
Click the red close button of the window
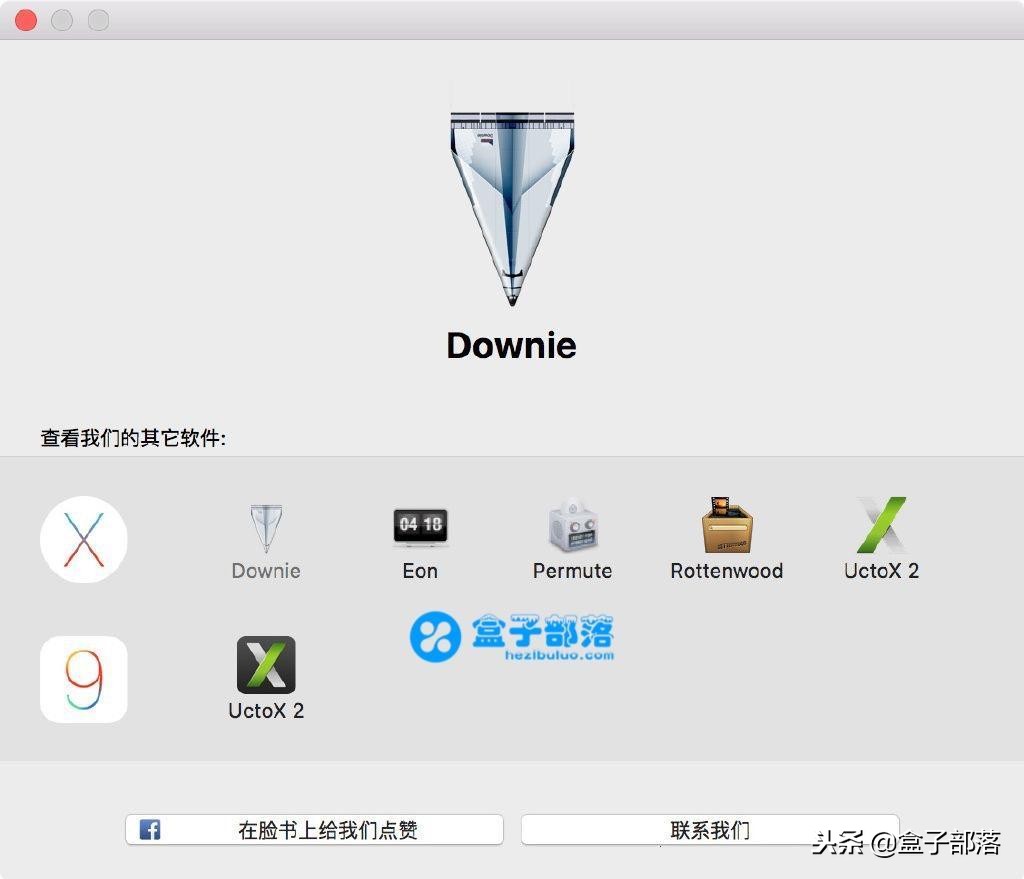point(25,20)
